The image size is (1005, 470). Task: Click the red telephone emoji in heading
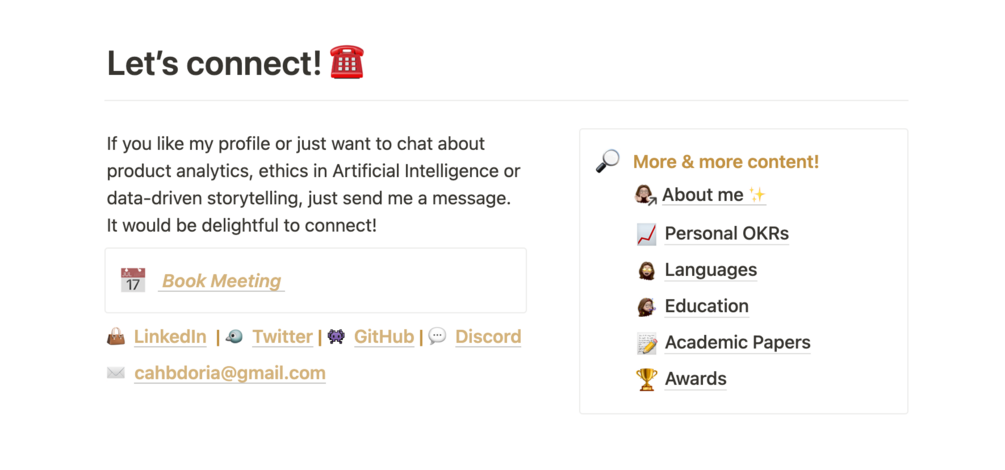coord(347,63)
